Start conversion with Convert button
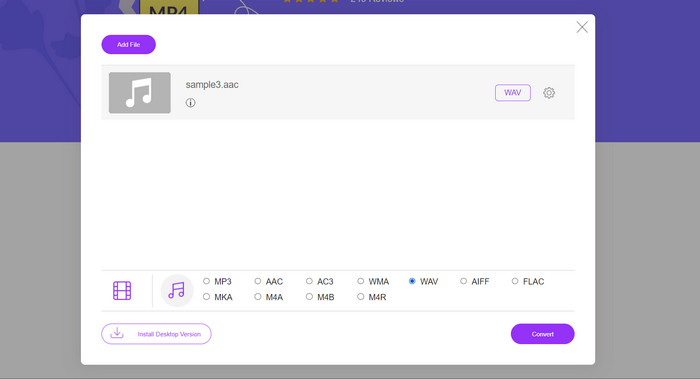This screenshot has width=700, height=379. tap(542, 334)
